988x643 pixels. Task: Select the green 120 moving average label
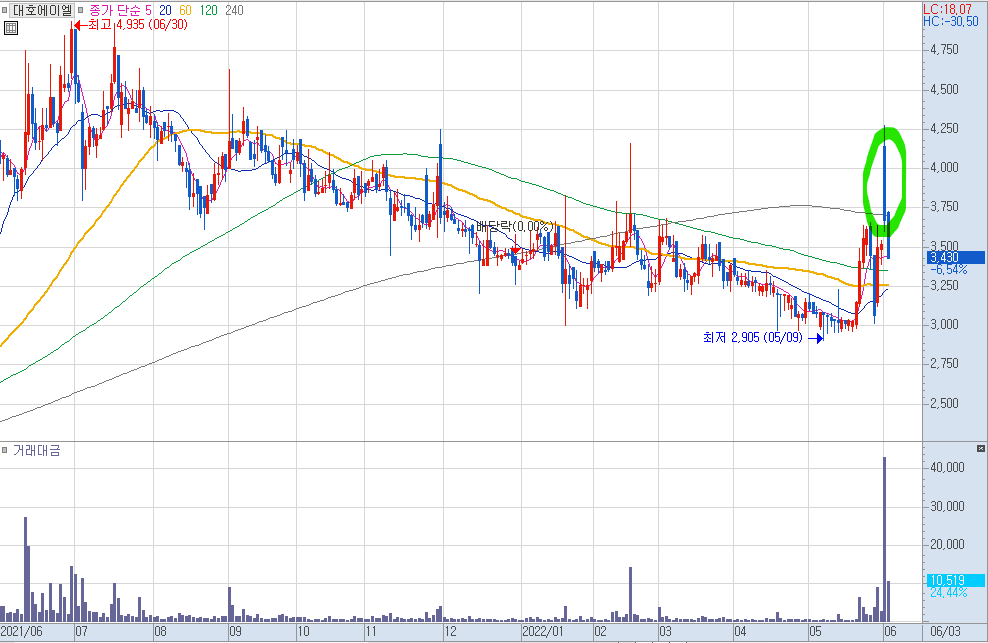pyautogui.click(x=209, y=10)
